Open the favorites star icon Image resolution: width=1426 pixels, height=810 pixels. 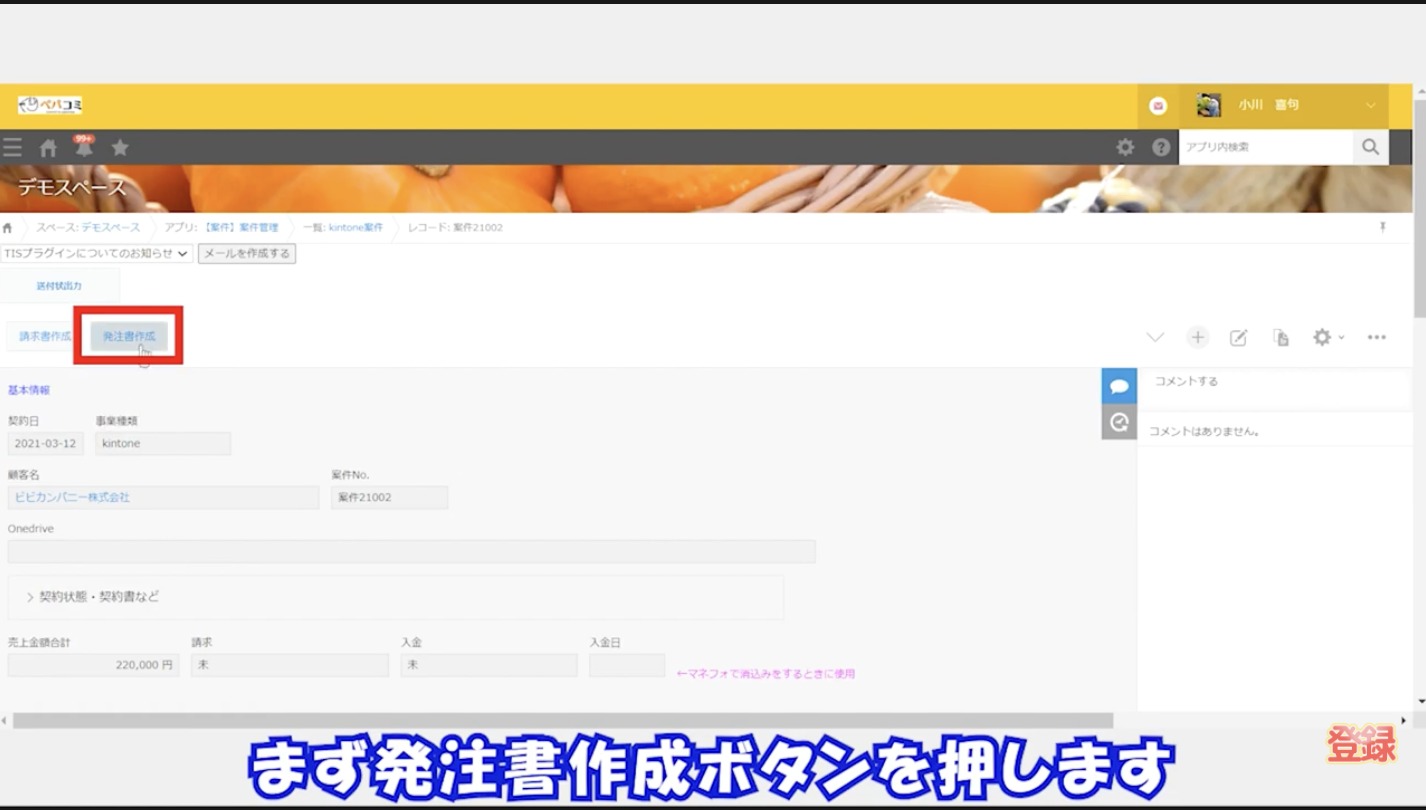pos(120,147)
